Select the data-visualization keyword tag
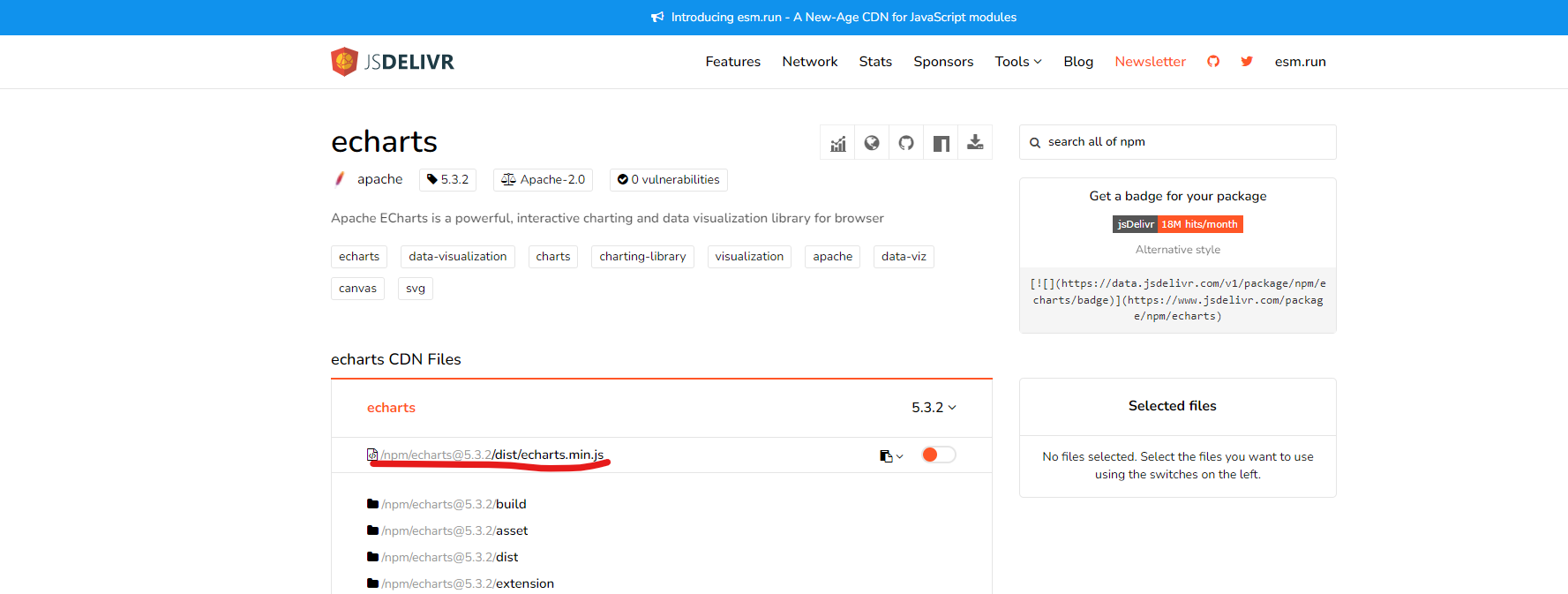Image resolution: width=1568 pixels, height=594 pixels. [x=458, y=257]
